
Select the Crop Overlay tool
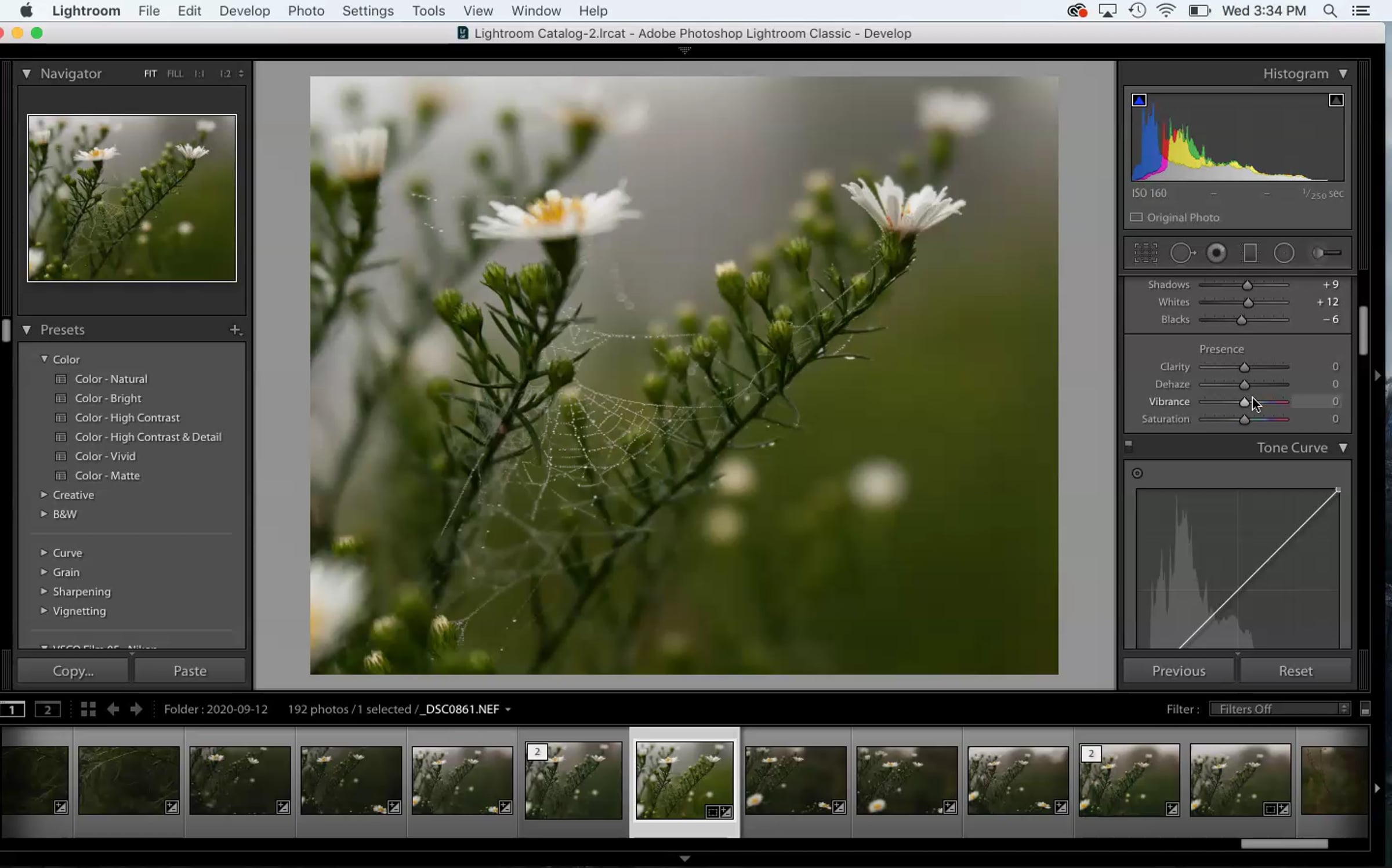[x=1145, y=253]
